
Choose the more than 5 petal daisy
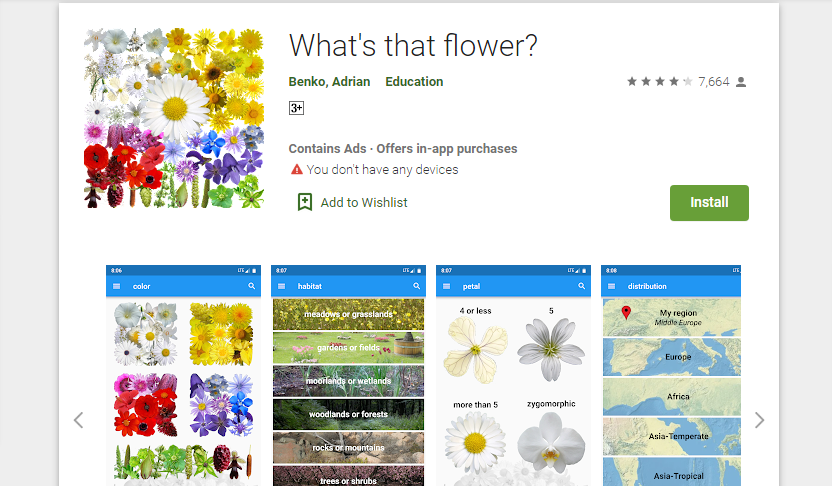(475, 442)
